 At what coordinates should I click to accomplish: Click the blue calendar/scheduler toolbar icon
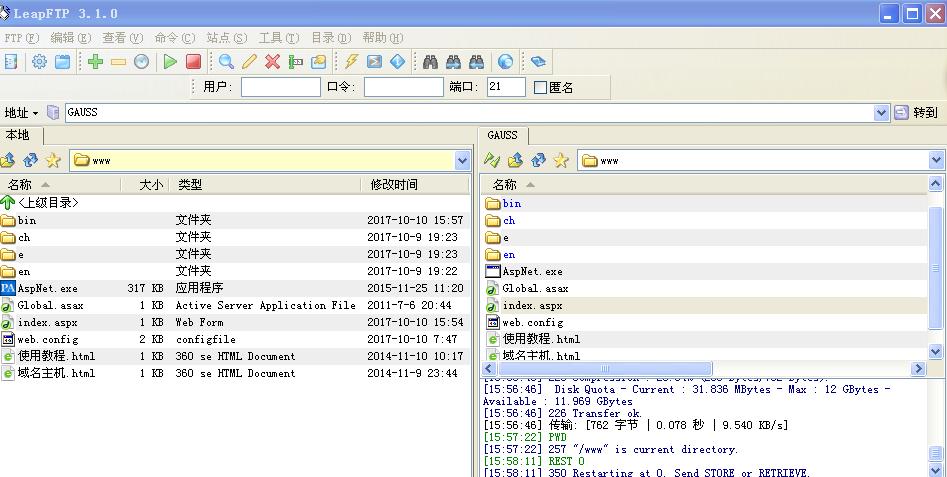click(63, 62)
